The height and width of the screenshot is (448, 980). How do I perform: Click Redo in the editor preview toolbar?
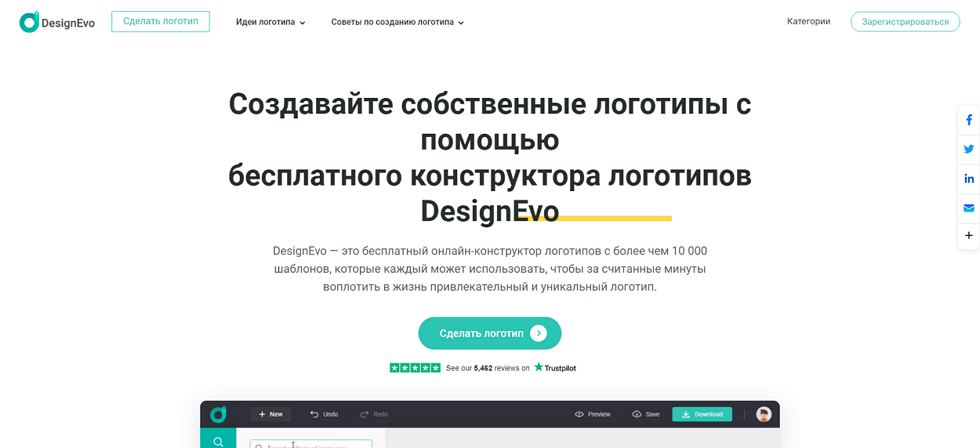click(374, 414)
